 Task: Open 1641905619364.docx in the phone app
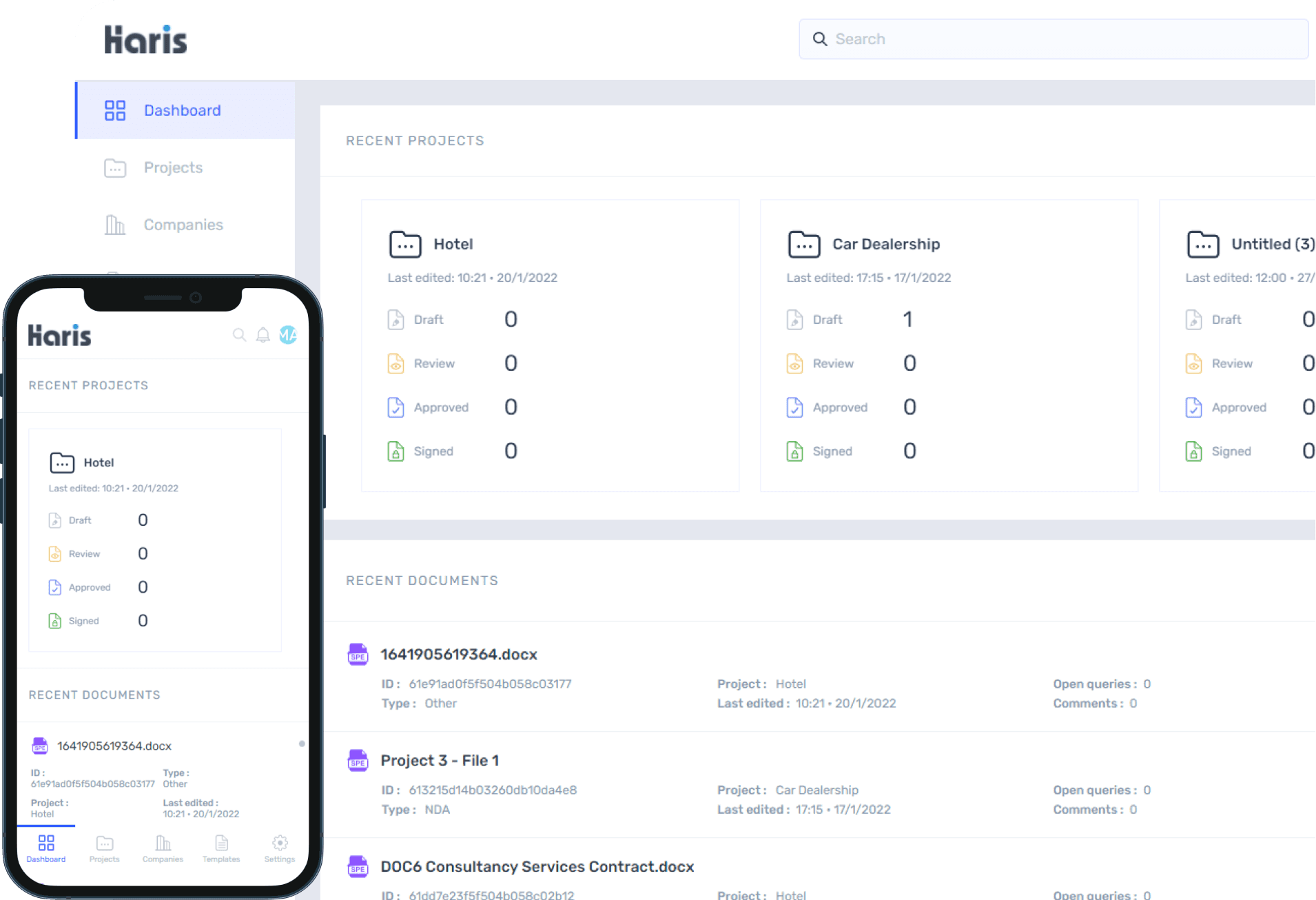114,746
